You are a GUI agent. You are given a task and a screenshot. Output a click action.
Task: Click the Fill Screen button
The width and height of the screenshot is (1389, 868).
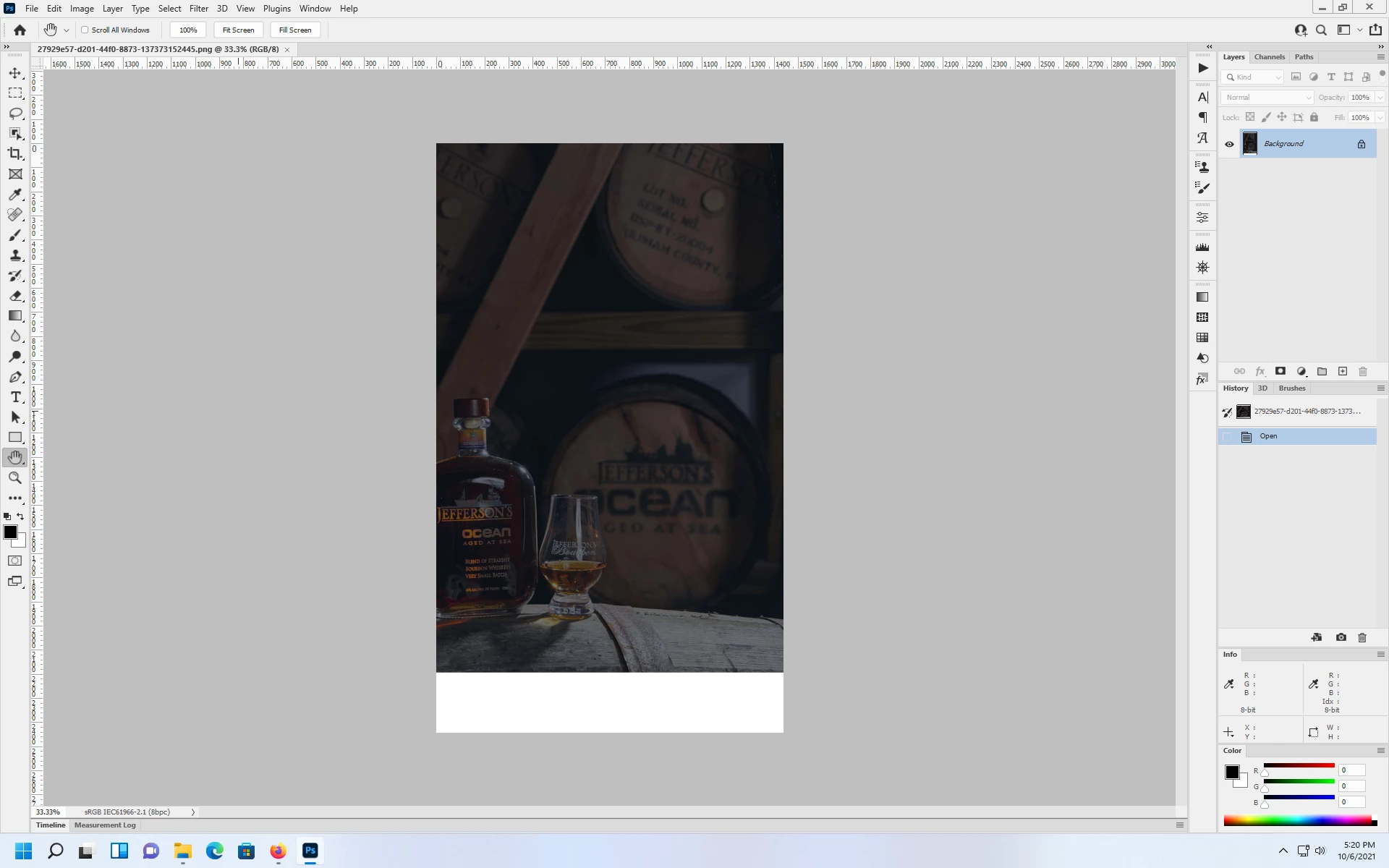point(295,30)
